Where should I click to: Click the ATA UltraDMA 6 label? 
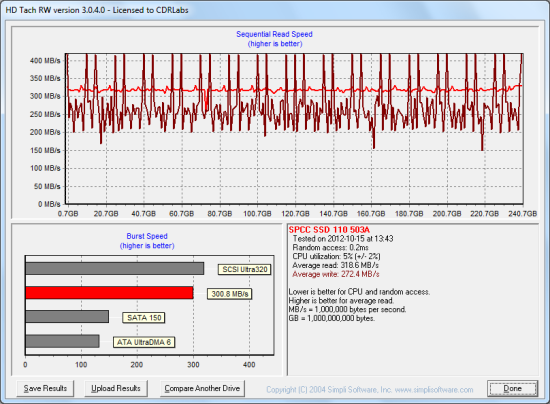tap(144, 342)
